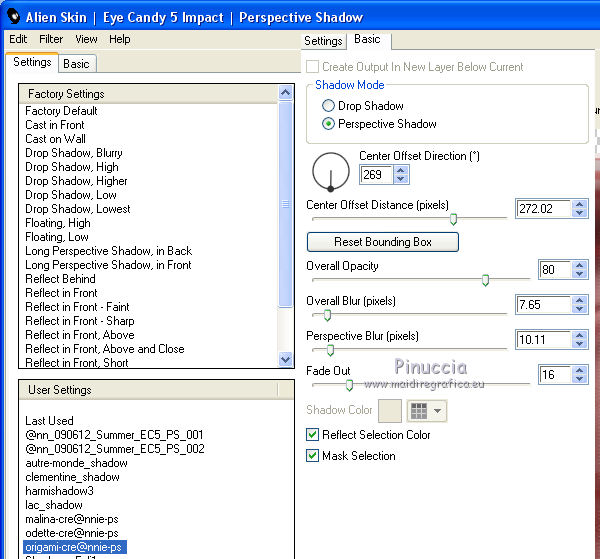The width and height of the screenshot is (600, 559).
Task: Select Reflect in Front, Above and Close
Action: click(105, 349)
